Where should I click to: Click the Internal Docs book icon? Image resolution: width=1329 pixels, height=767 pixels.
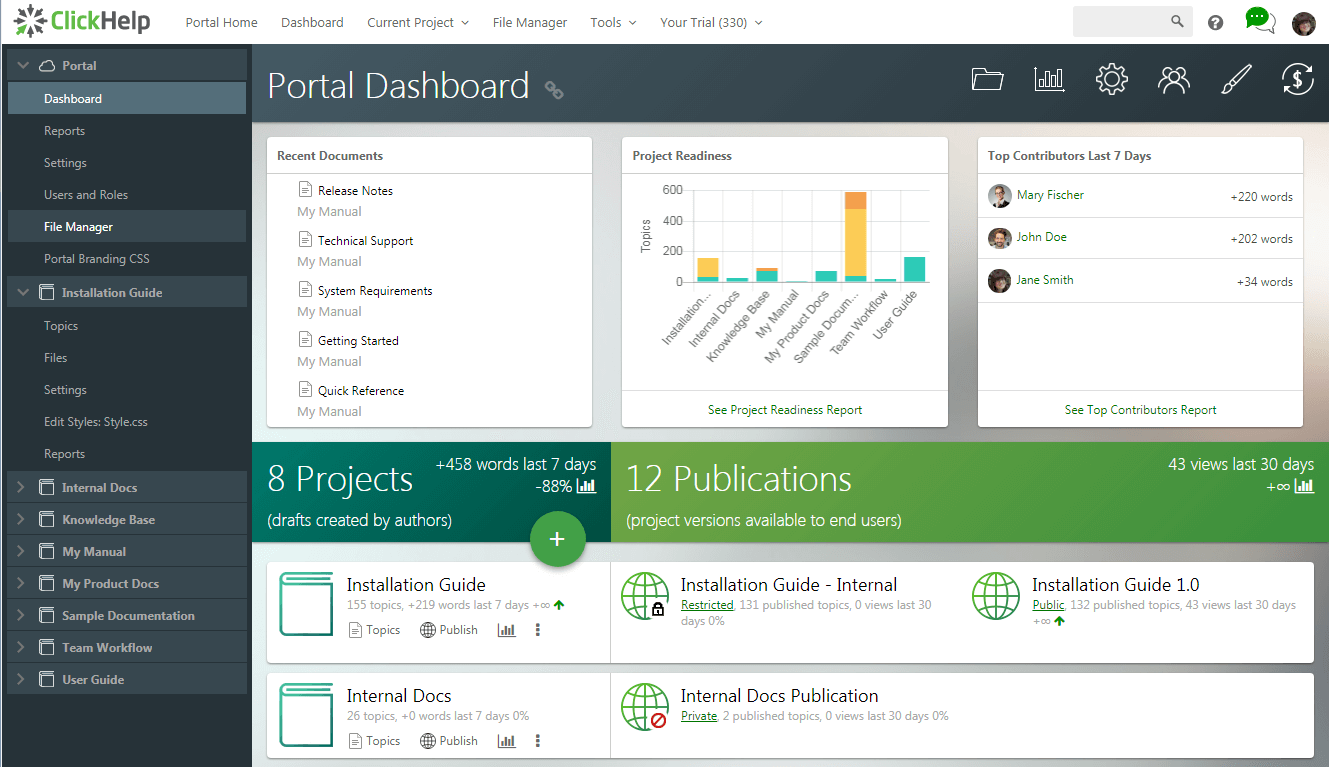[305, 715]
